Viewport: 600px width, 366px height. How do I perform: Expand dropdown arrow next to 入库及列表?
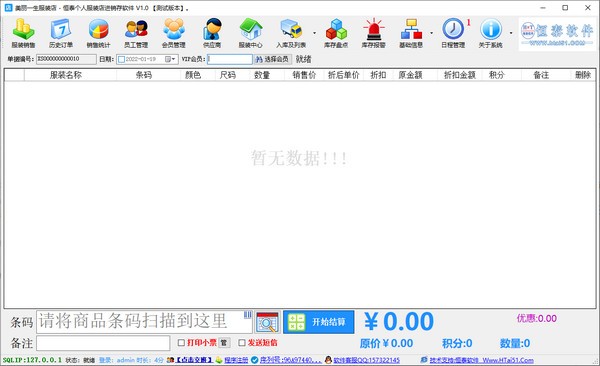coord(315,33)
